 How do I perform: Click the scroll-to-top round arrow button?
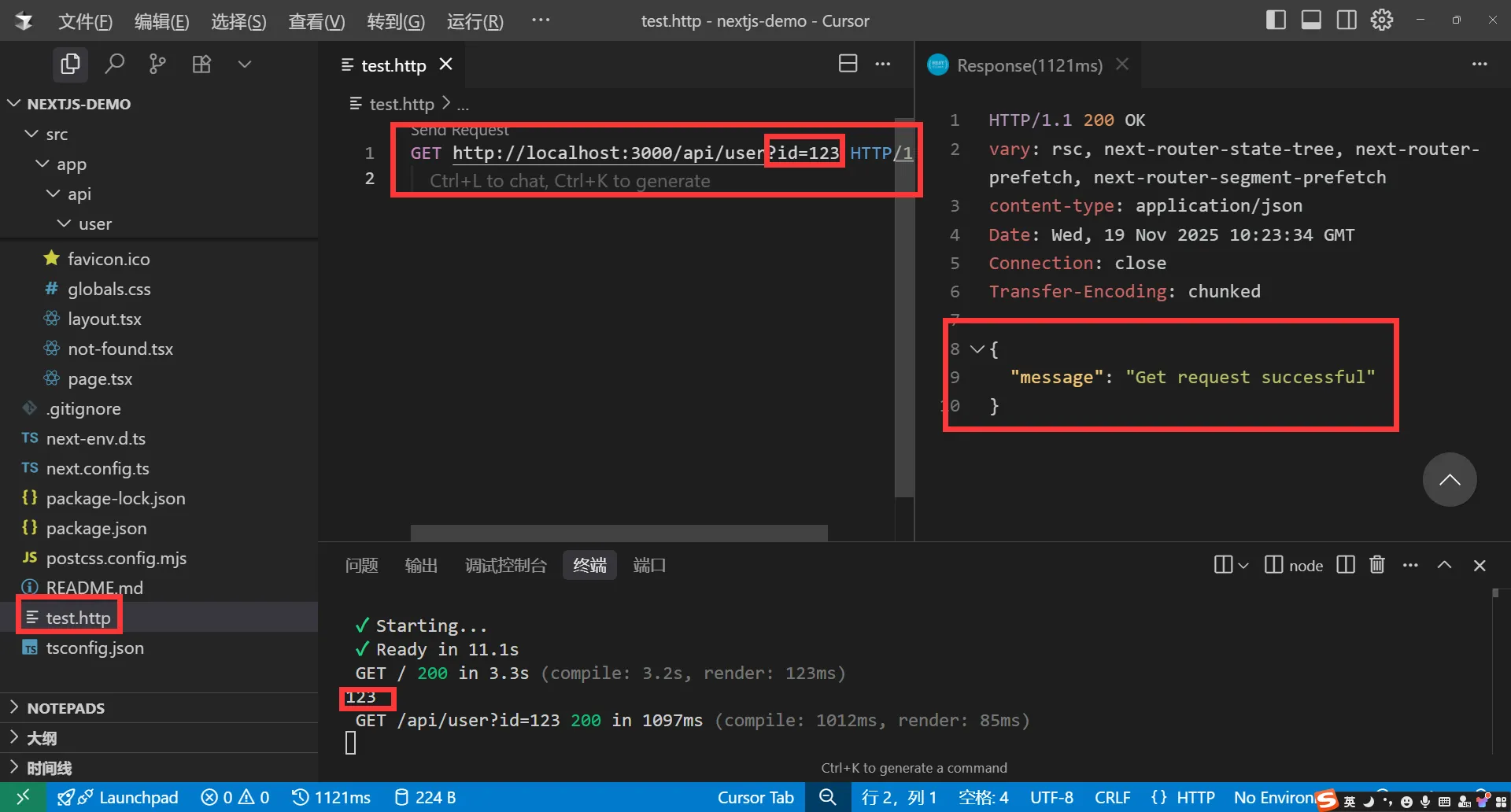[x=1449, y=480]
